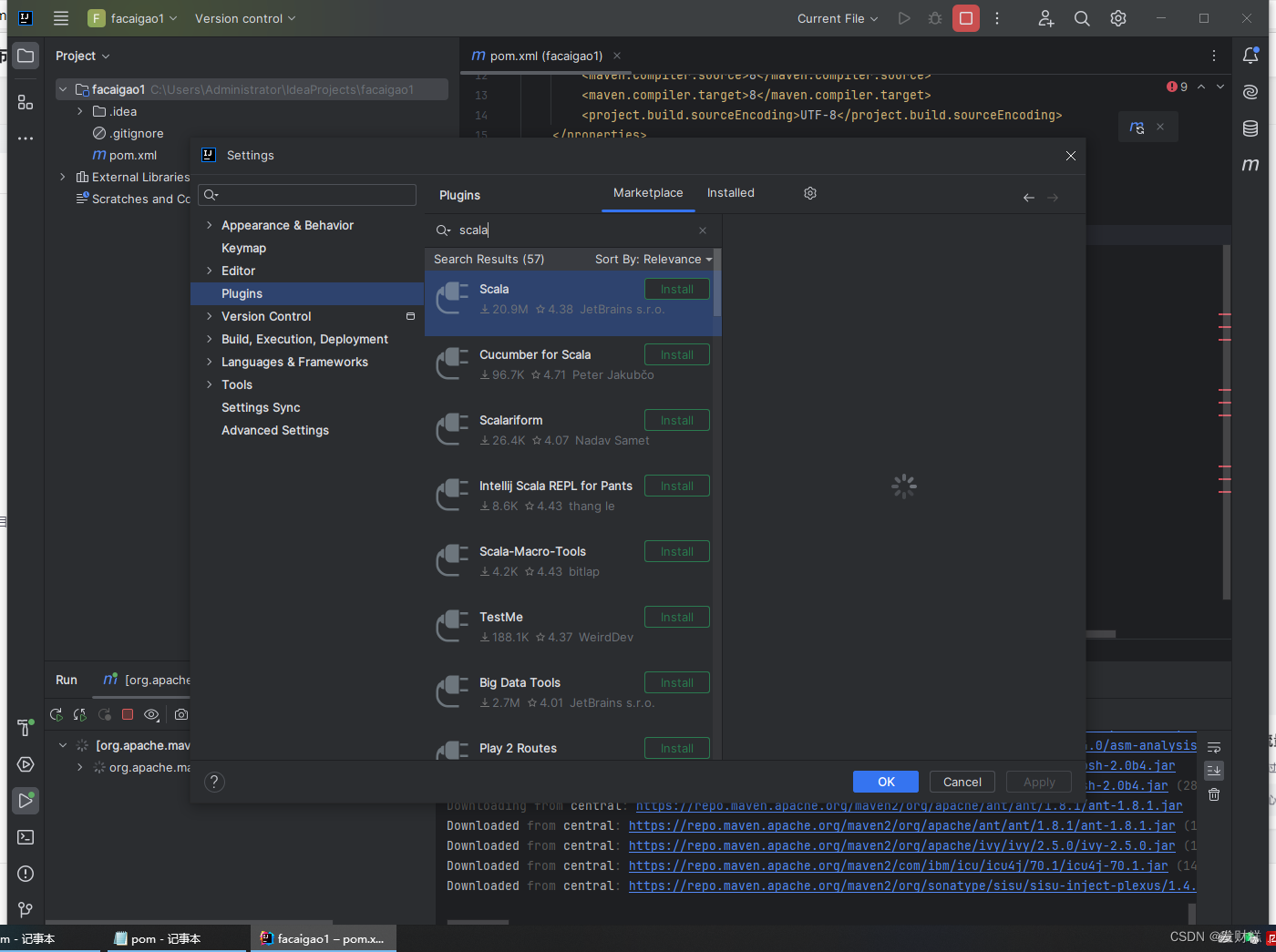
Task: Rerun the Maven build in the Run panel
Action: [57, 715]
